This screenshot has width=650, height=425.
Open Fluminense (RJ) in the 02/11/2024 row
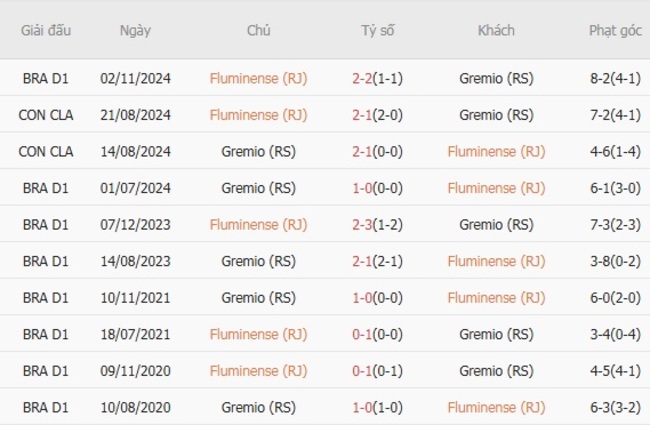(x=258, y=78)
